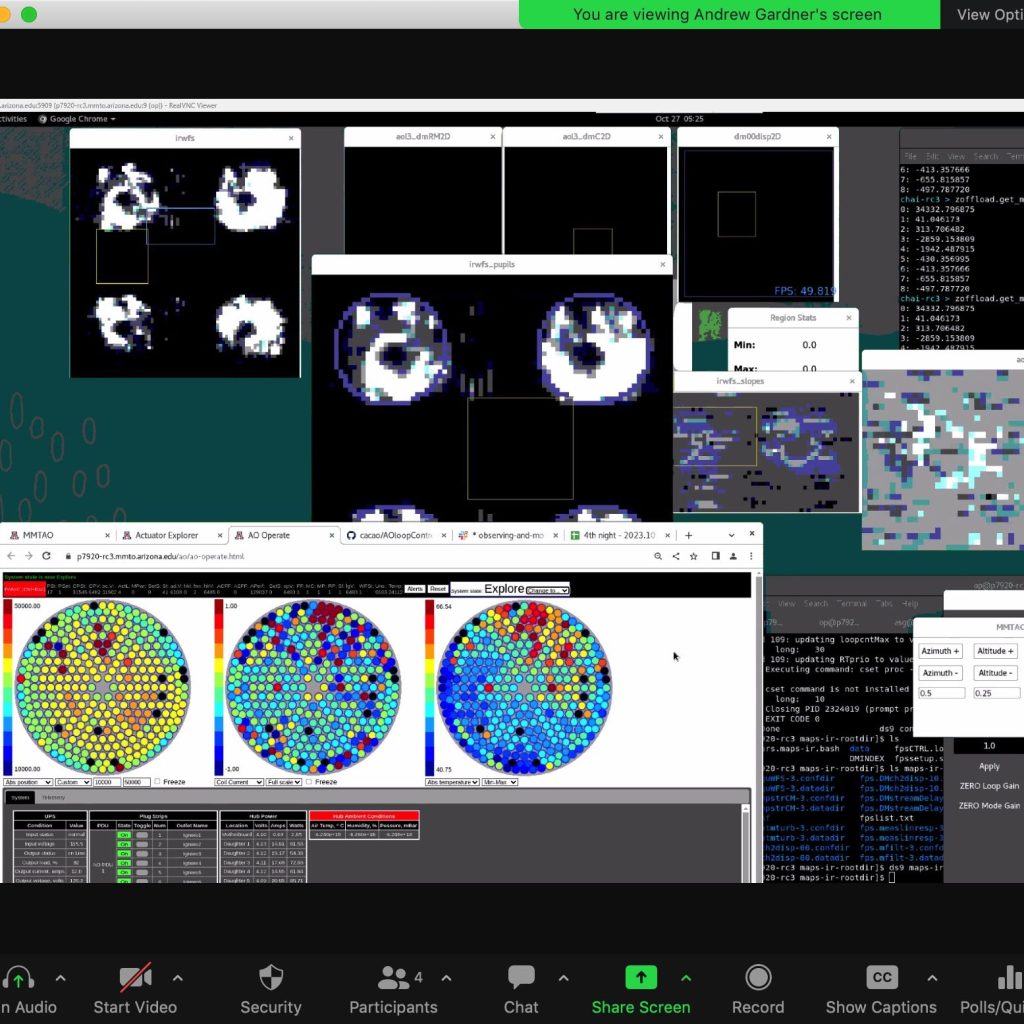This screenshot has width=1024, height=1024.
Task: Click the bookmark star in Chrome's address bar
Action: [693, 556]
